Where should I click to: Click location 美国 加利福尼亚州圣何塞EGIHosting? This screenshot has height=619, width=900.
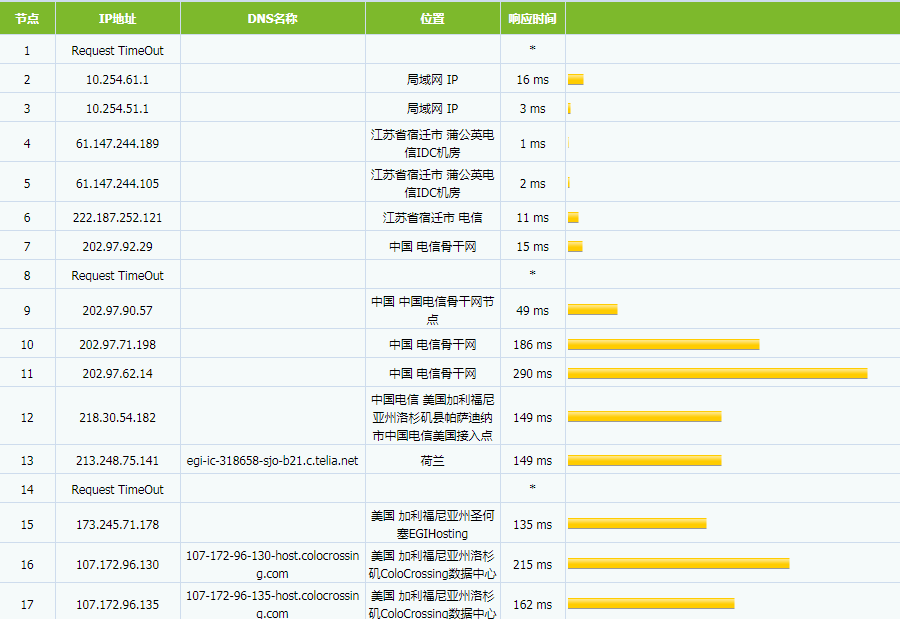click(x=432, y=524)
